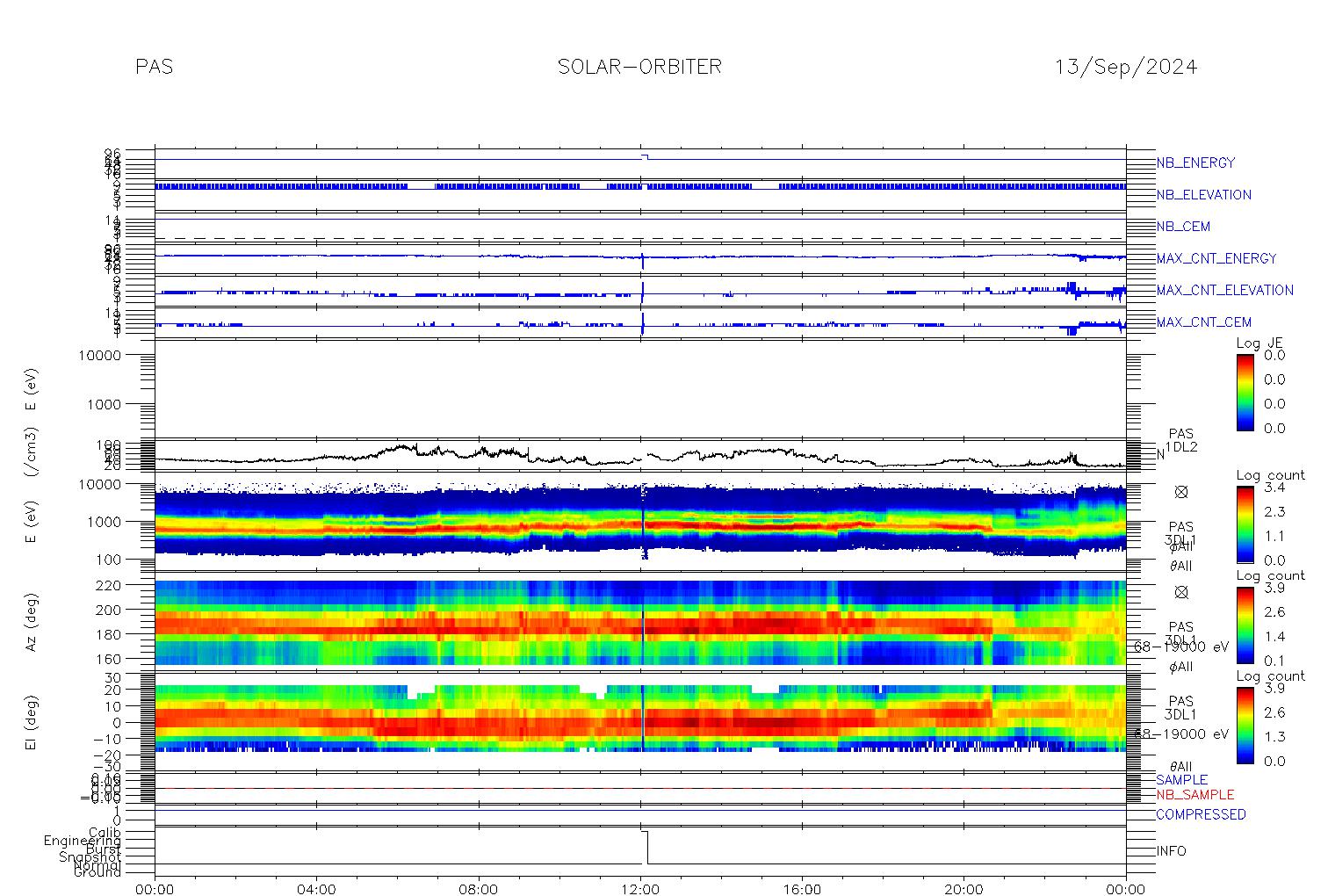Click the NB_ENERGY bump near 12:00

point(644,156)
